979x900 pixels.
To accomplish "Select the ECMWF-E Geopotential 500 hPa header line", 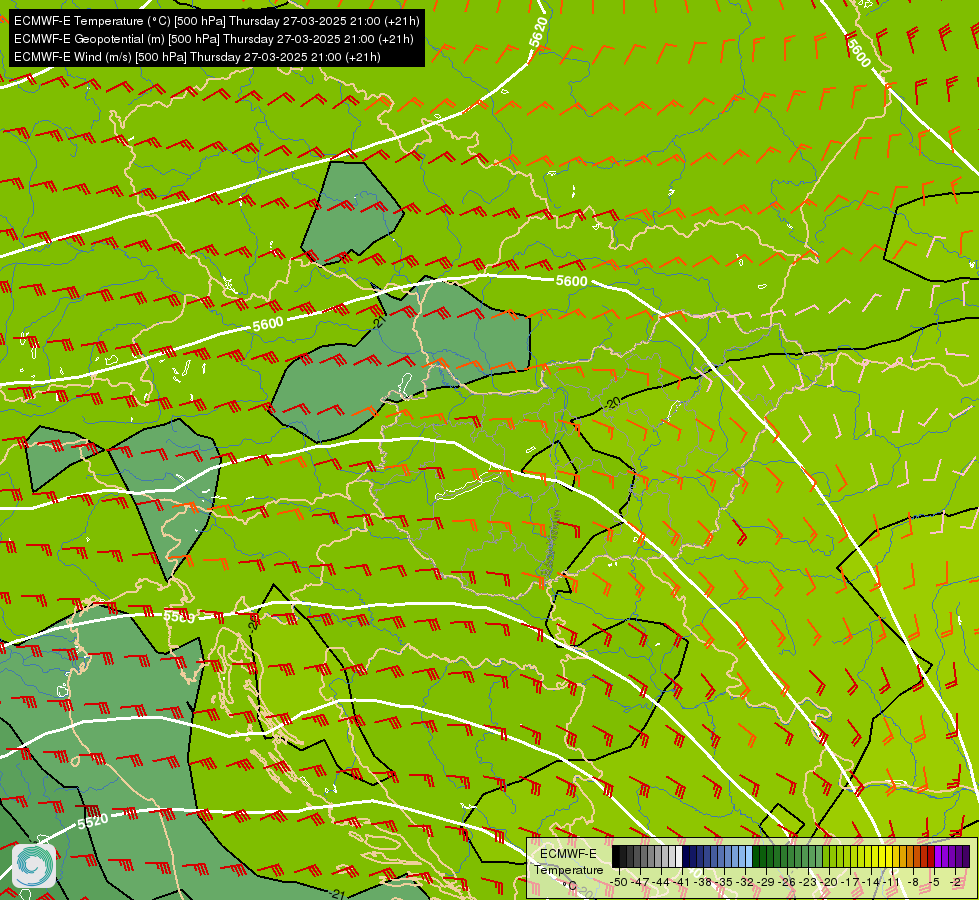I will click(x=214, y=39).
